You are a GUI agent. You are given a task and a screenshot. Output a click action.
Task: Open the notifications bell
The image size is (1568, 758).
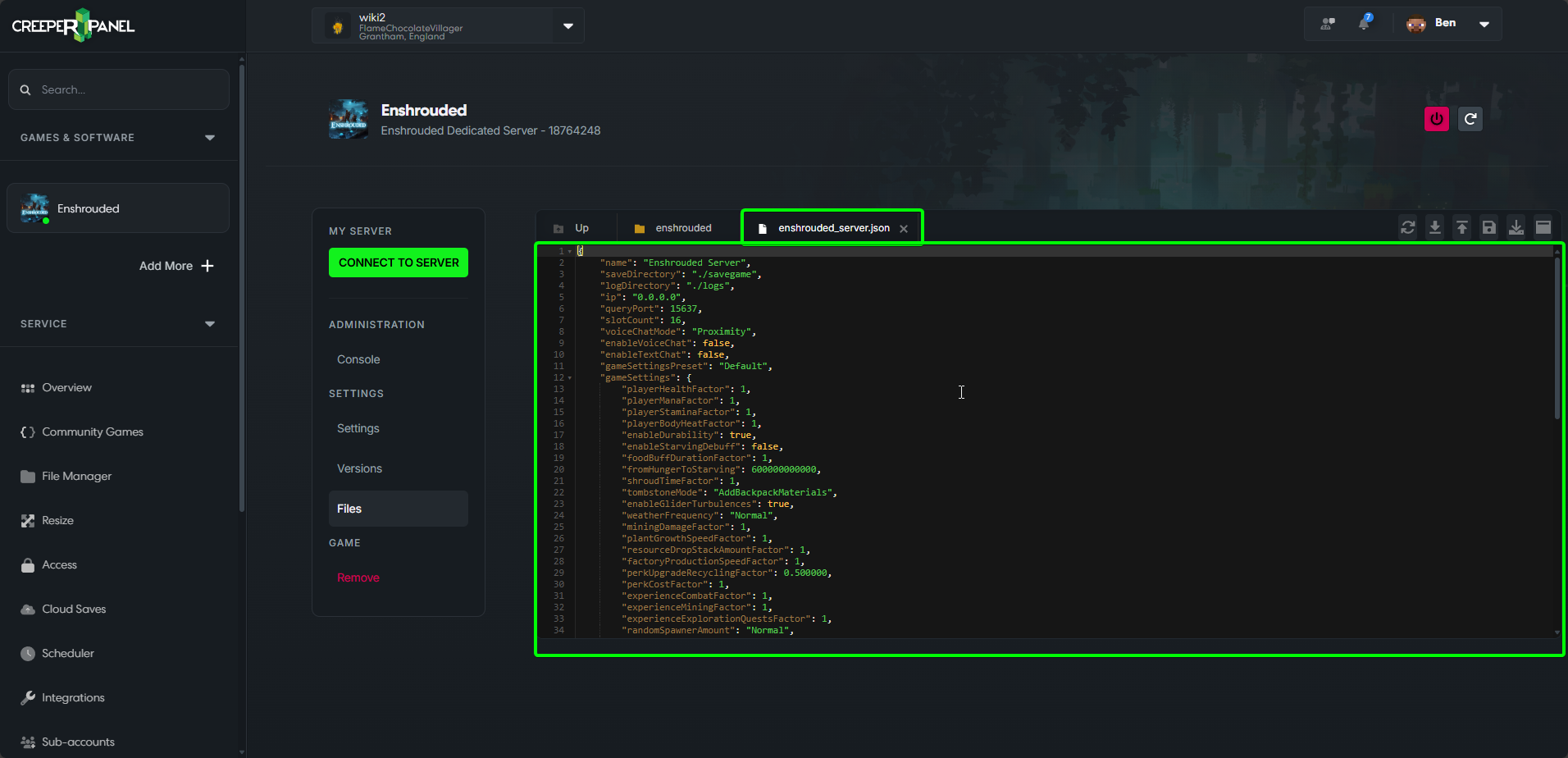pyautogui.click(x=1365, y=23)
